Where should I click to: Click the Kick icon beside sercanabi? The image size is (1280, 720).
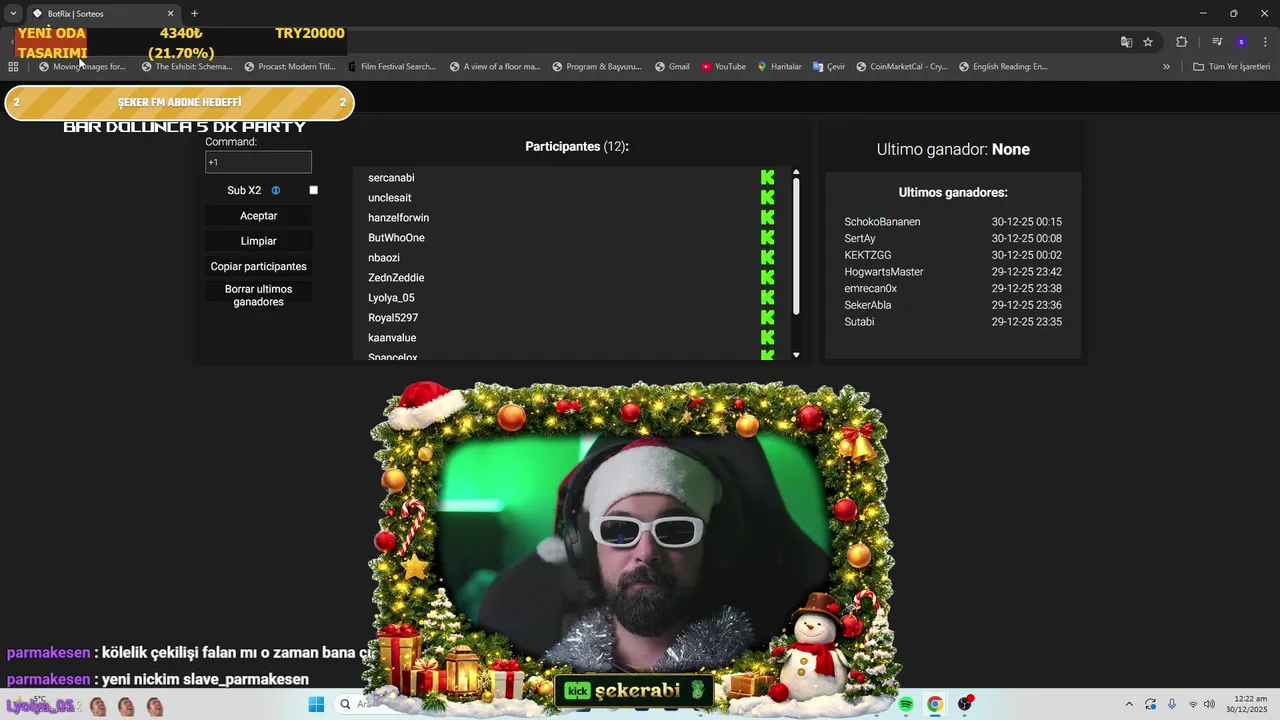(x=767, y=178)
